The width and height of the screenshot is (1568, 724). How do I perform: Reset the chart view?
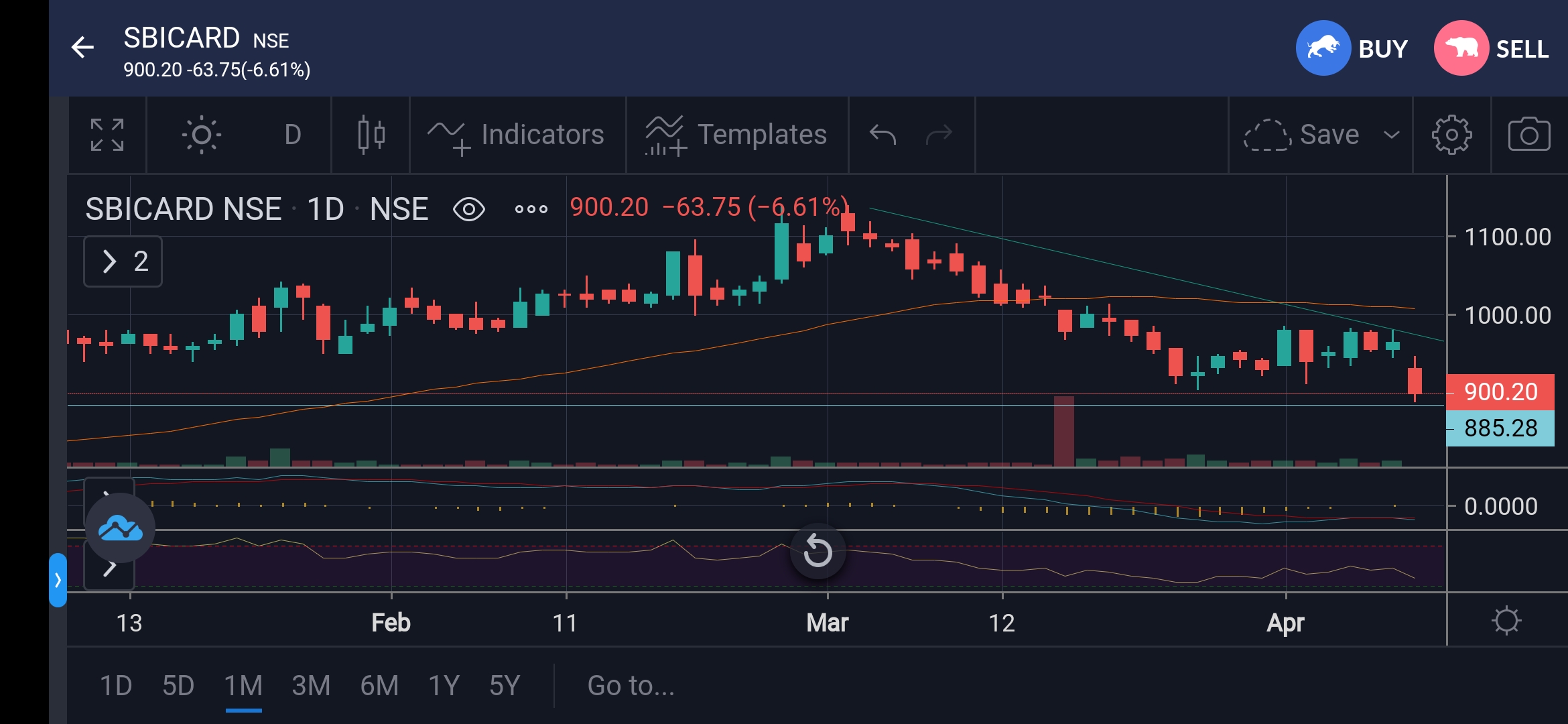pyautogui.click(x=818, y=551)
